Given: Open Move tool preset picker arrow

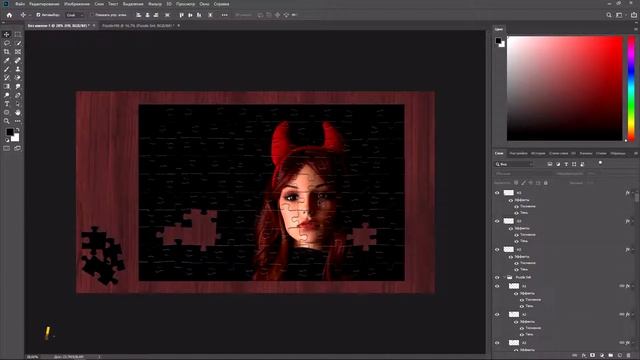Looking at the screenshot, I should coord(29,15).
